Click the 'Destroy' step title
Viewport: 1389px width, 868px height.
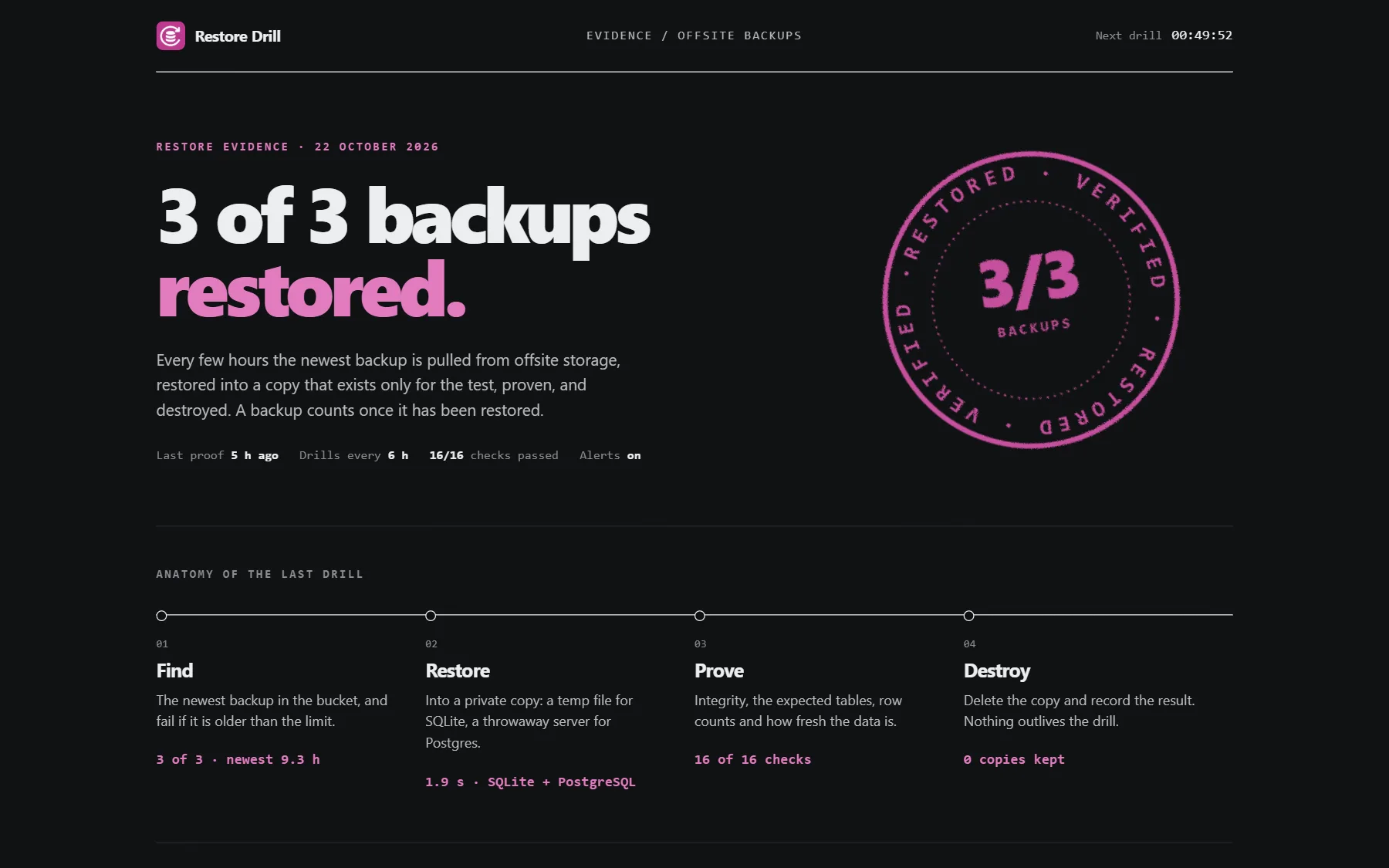(x=997, y=671)
